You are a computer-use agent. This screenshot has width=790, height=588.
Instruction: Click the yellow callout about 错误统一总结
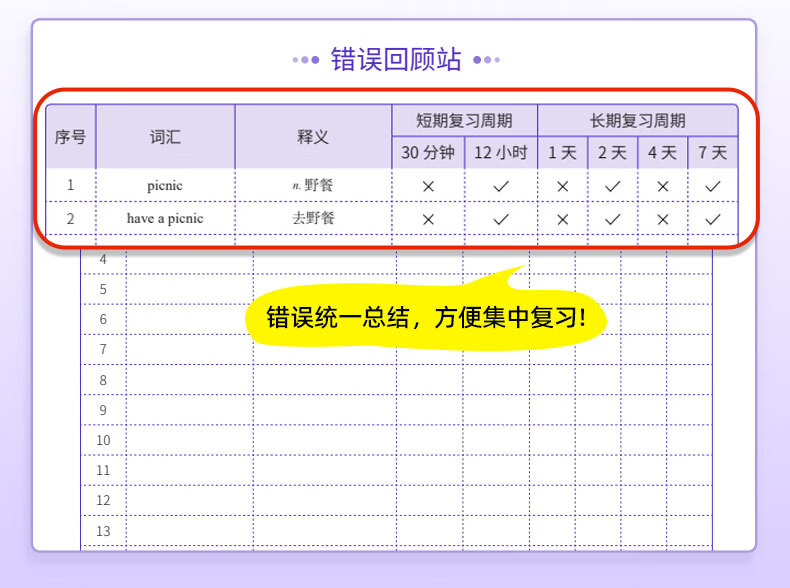tap(425, 318)
